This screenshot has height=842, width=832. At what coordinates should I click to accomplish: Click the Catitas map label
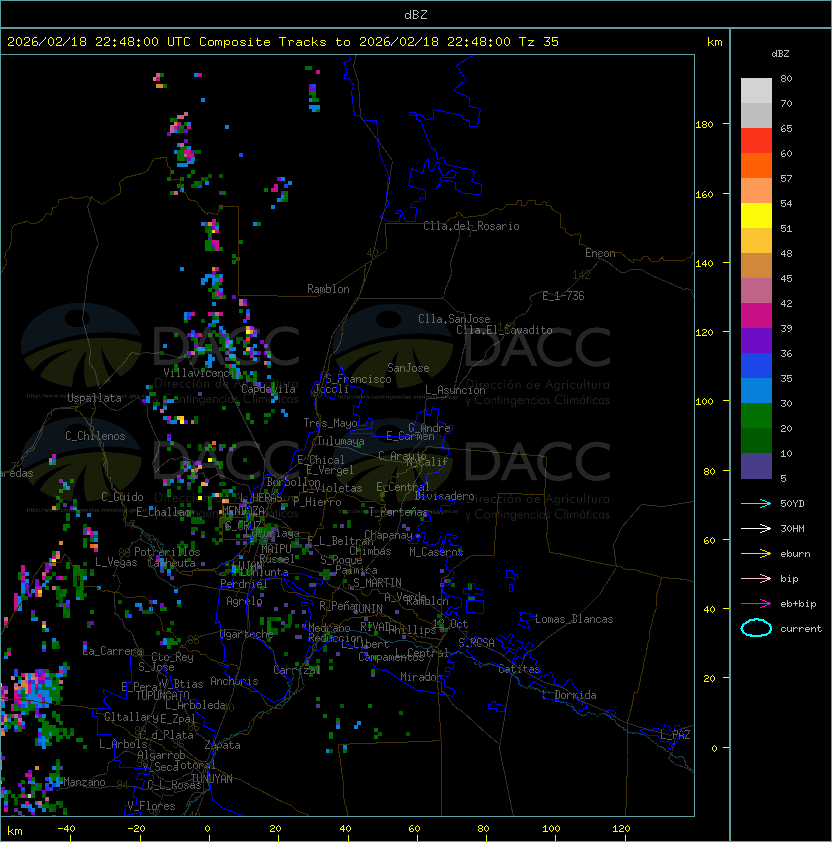[519, 669]
